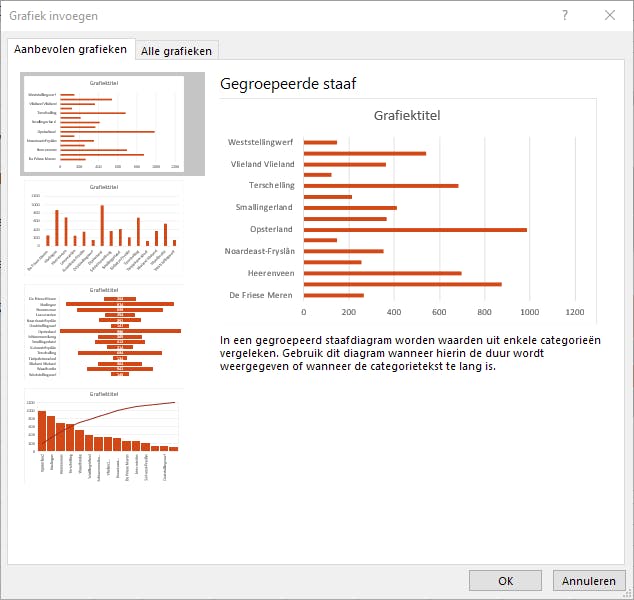
Task: Click the Terschelling axis label
Action: (272, 185)
